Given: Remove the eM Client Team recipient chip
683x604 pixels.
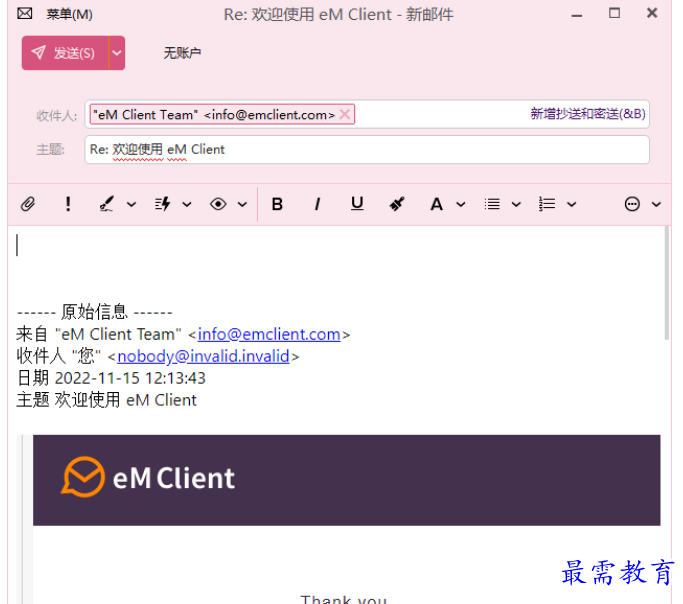Looking at the screenshot, I should [x=345, y=115].
